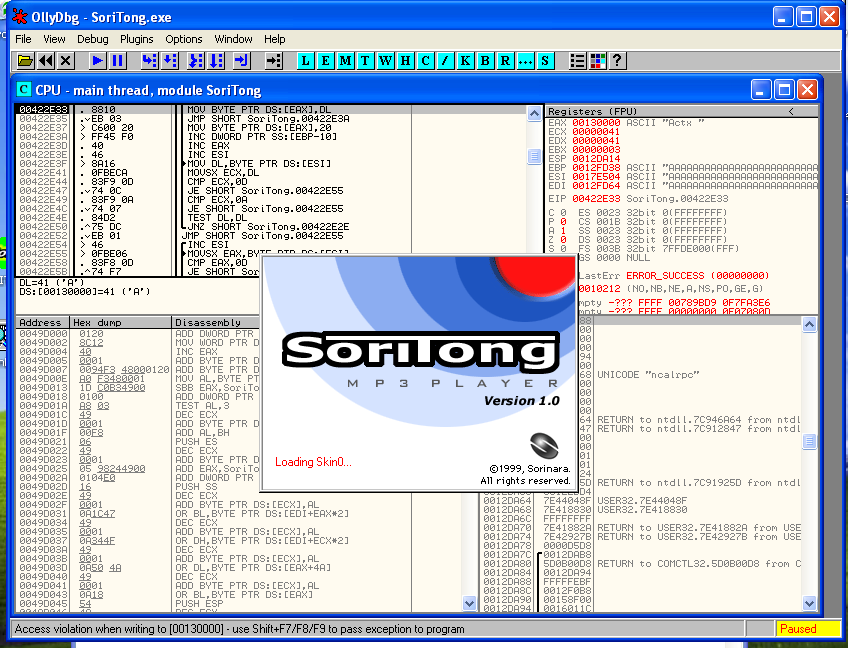Open Log window with L button
The width and height of the screenshot is (848, 648).
(x=306, y=61)
